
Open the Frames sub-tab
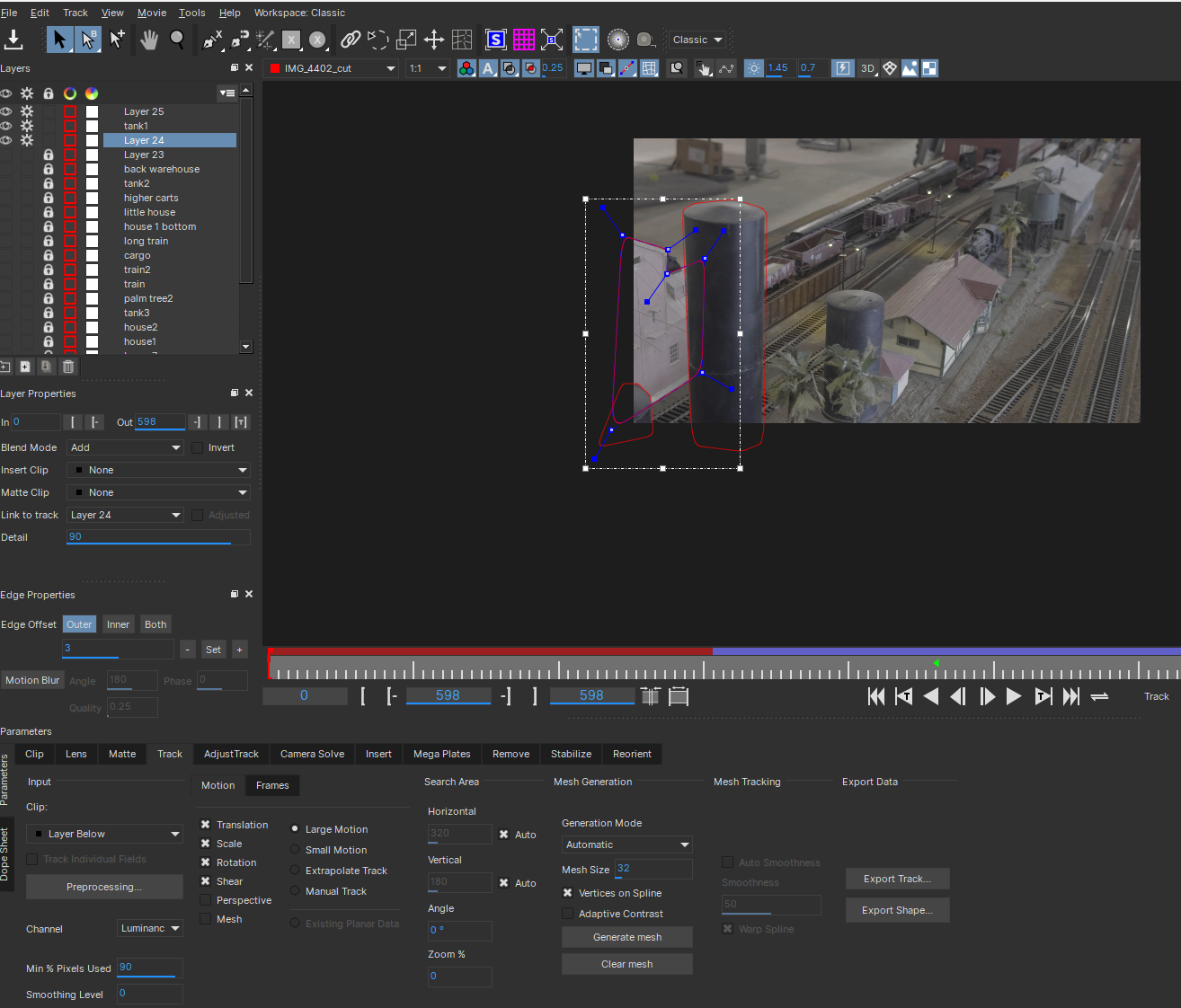click(x=272, y=785)
